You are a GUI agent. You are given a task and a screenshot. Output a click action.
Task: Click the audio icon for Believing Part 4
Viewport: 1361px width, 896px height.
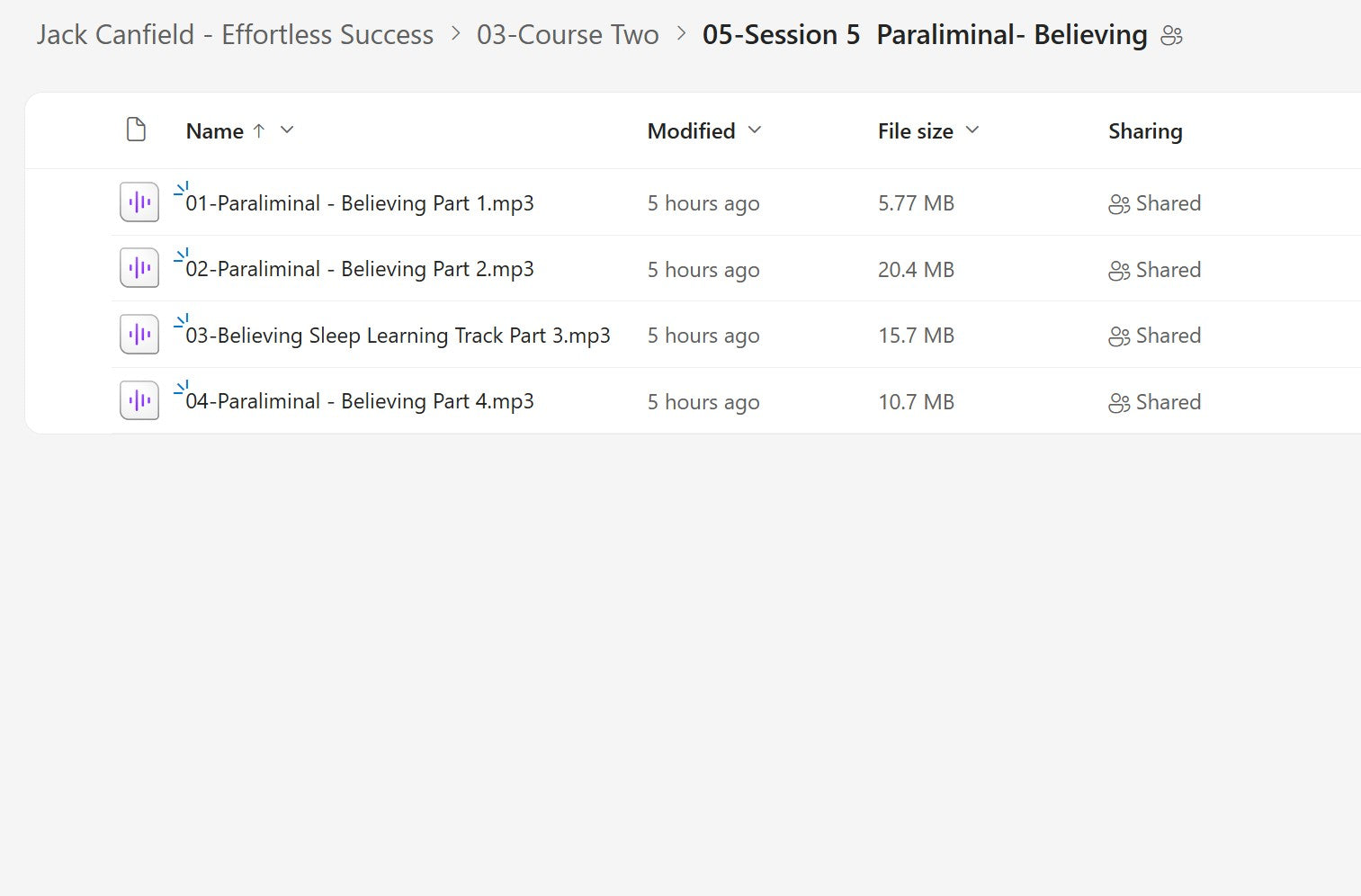tap(139, 399)
